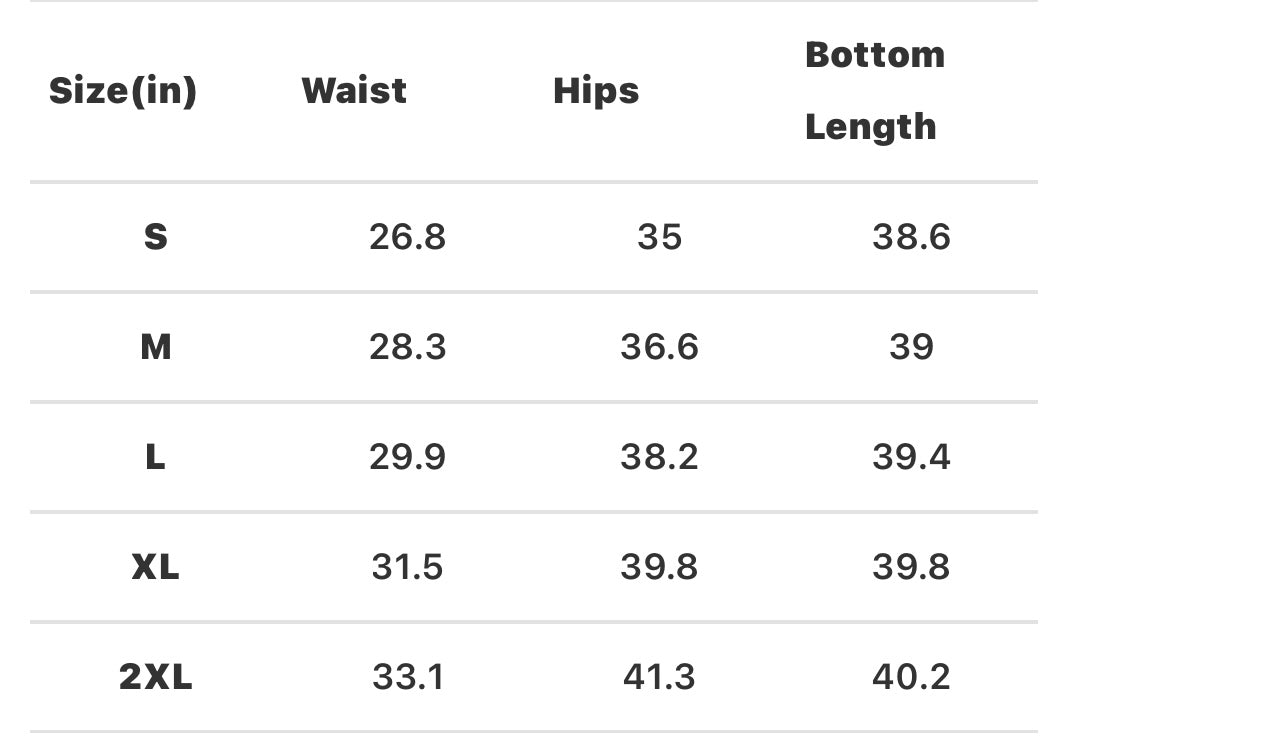
Task: Click waist value 28.3 for size M
Action: pyautogui.click(x=407, y=347)
